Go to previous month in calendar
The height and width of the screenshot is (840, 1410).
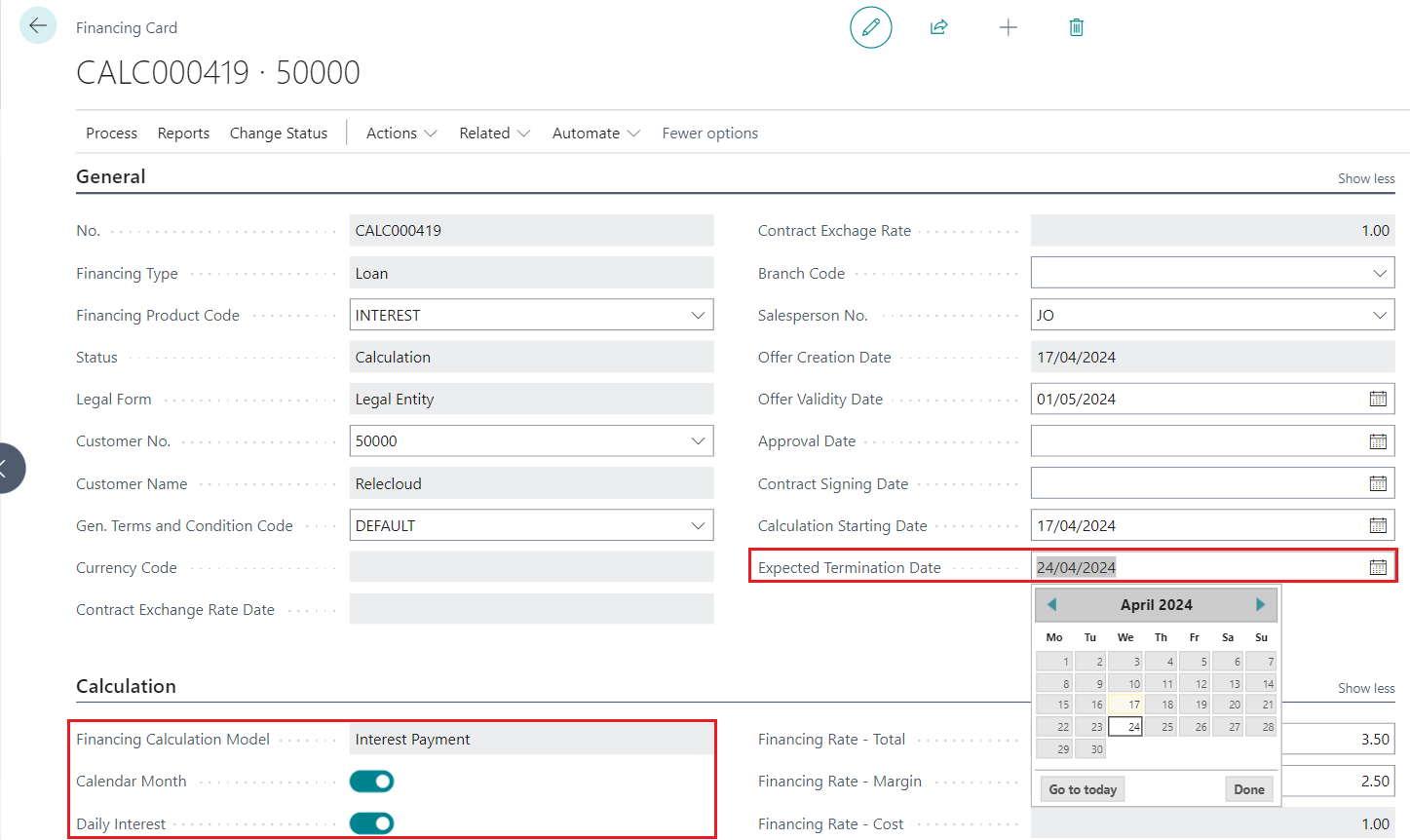click(x=1052, y=605)
